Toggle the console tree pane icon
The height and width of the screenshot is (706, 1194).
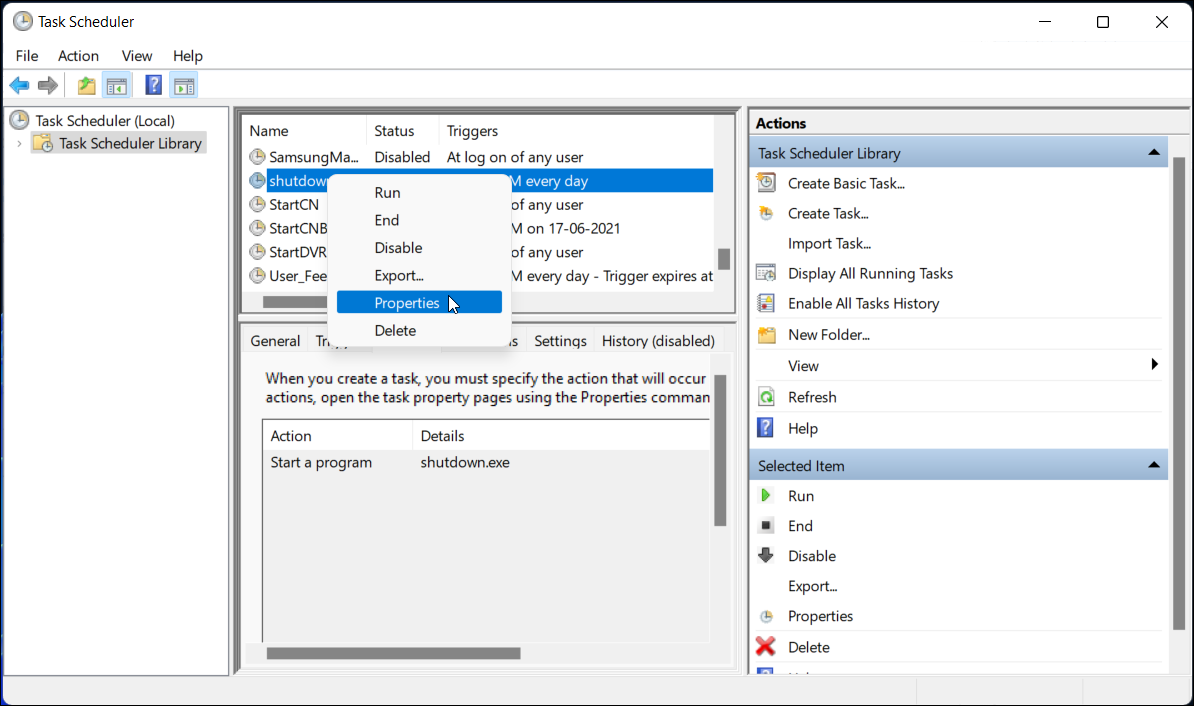(116, 85)
